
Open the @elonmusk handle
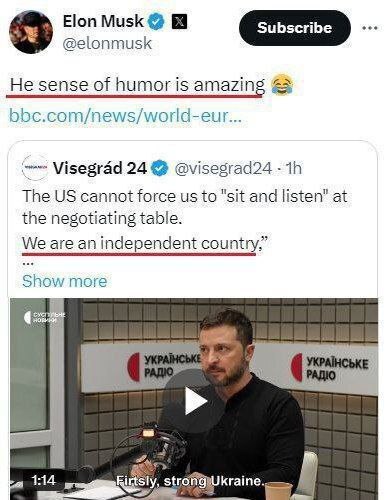107,44
